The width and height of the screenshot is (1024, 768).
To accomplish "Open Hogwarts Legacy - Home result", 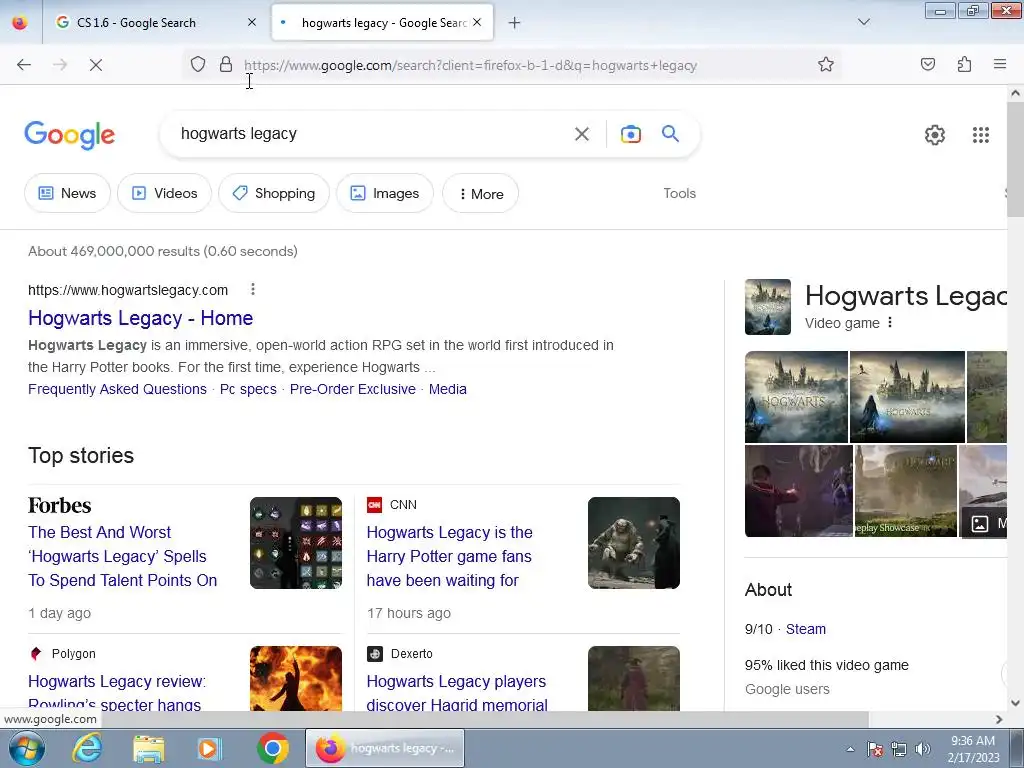I will pos(140,318).
